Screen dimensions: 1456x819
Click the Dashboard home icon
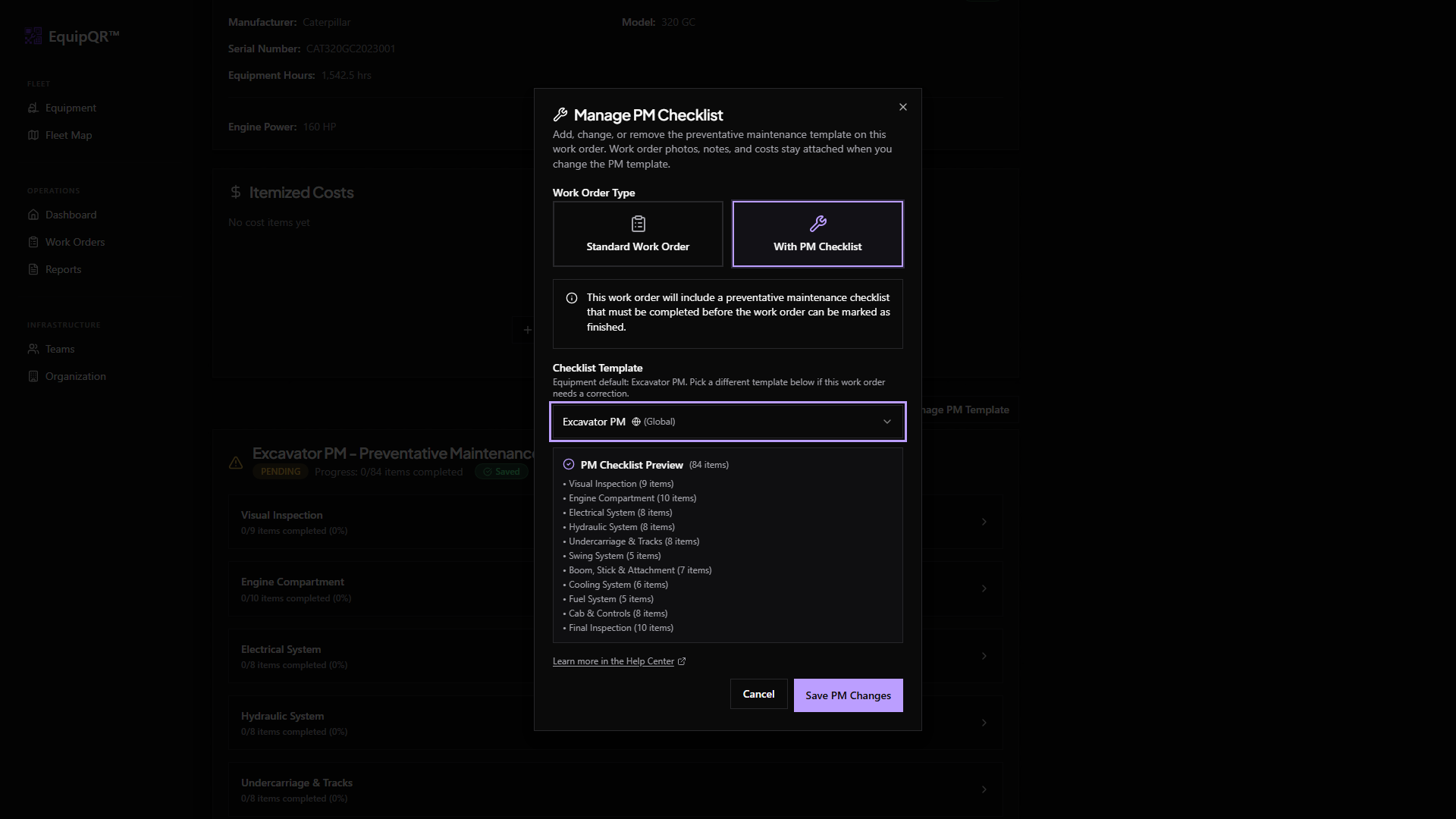(x=33, y=215)
